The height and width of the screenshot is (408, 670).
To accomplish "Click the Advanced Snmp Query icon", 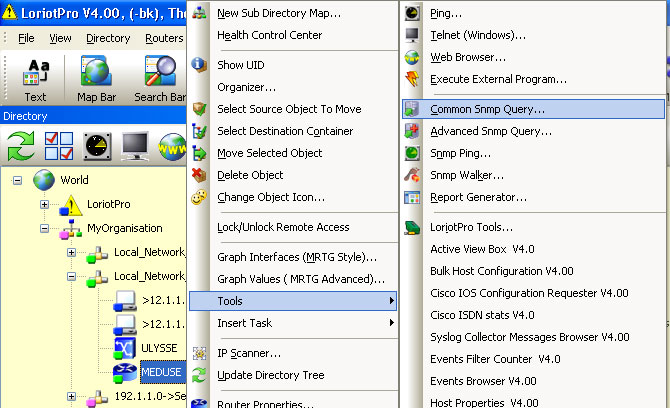I will tap(412, 131).
